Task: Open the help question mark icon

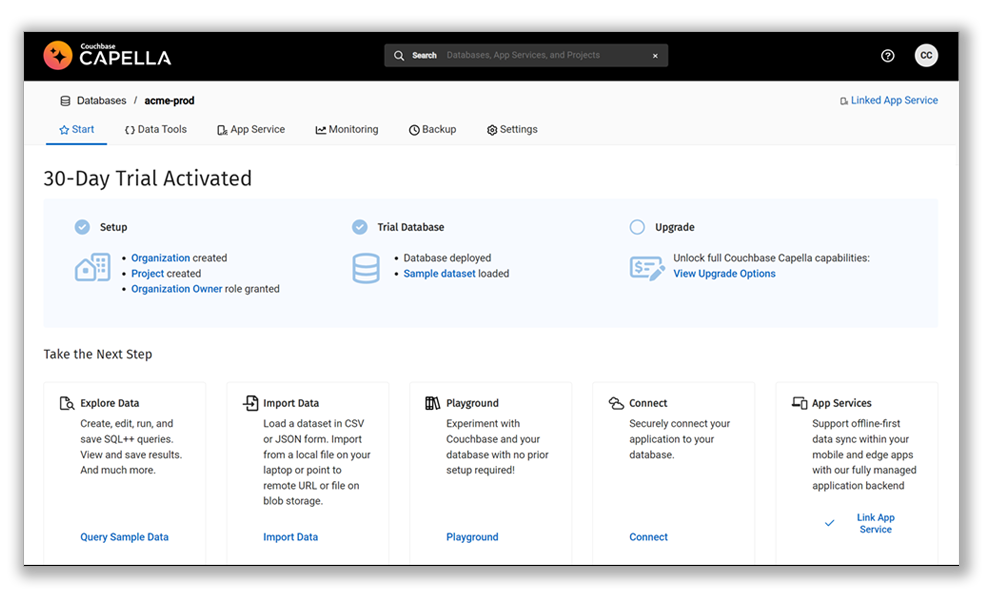Action: tap(887, 56)
